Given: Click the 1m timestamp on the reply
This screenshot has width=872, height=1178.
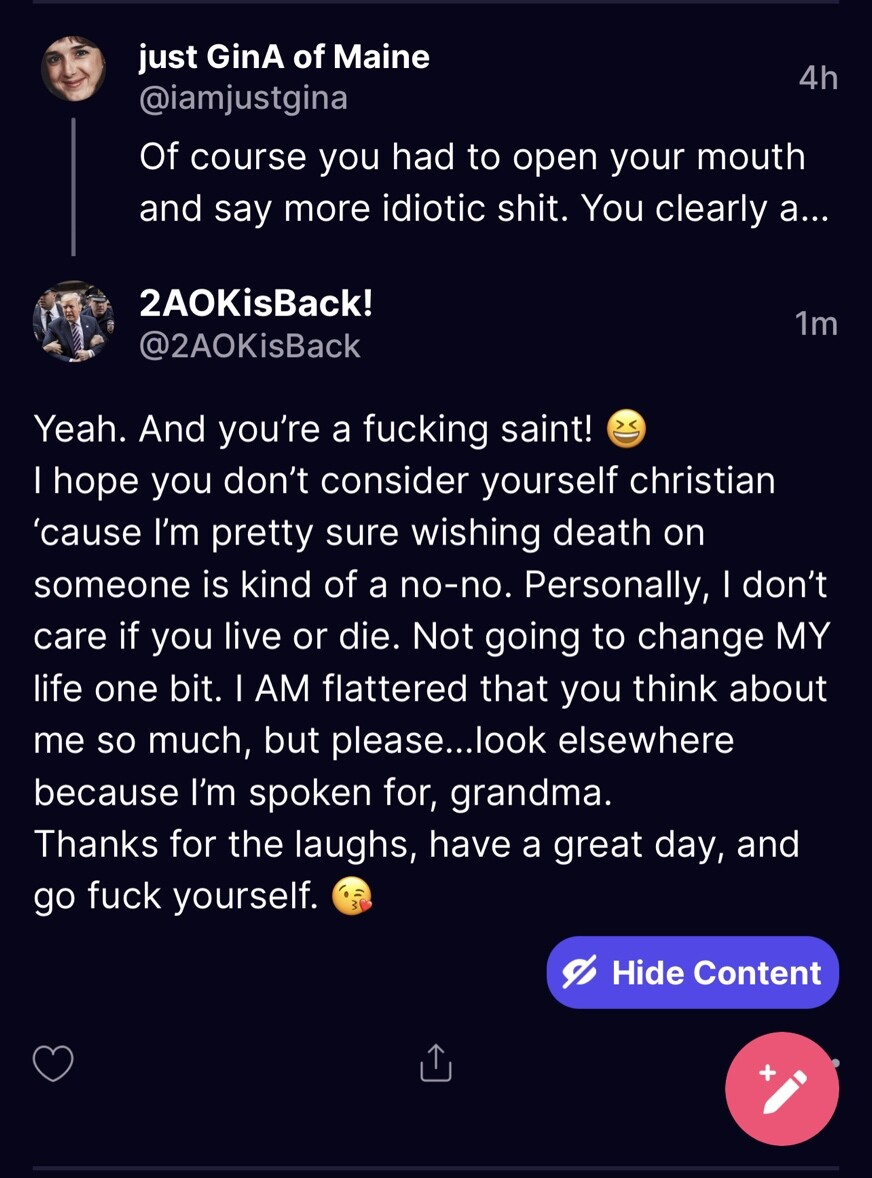Looking at the screenshot, I should click(815, 323).
